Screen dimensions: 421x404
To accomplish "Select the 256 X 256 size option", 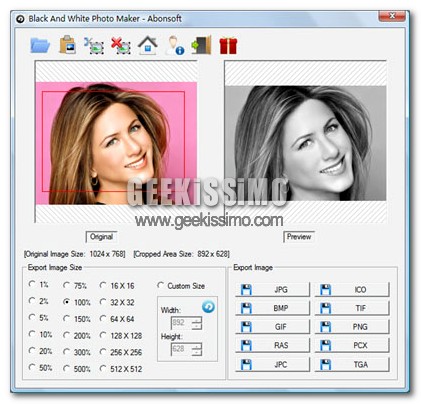I will (x=121, y=352).
